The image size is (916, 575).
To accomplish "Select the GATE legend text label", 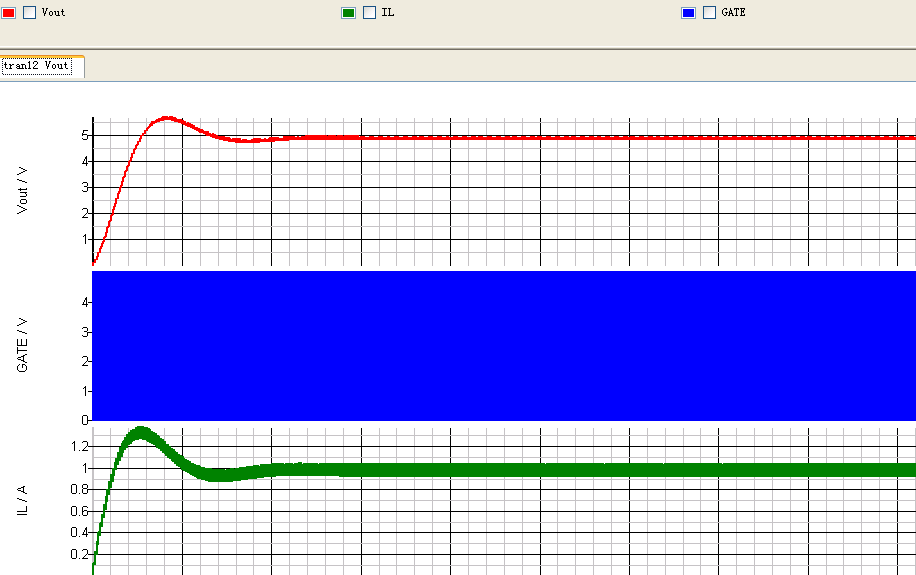I will pos(733,13).
